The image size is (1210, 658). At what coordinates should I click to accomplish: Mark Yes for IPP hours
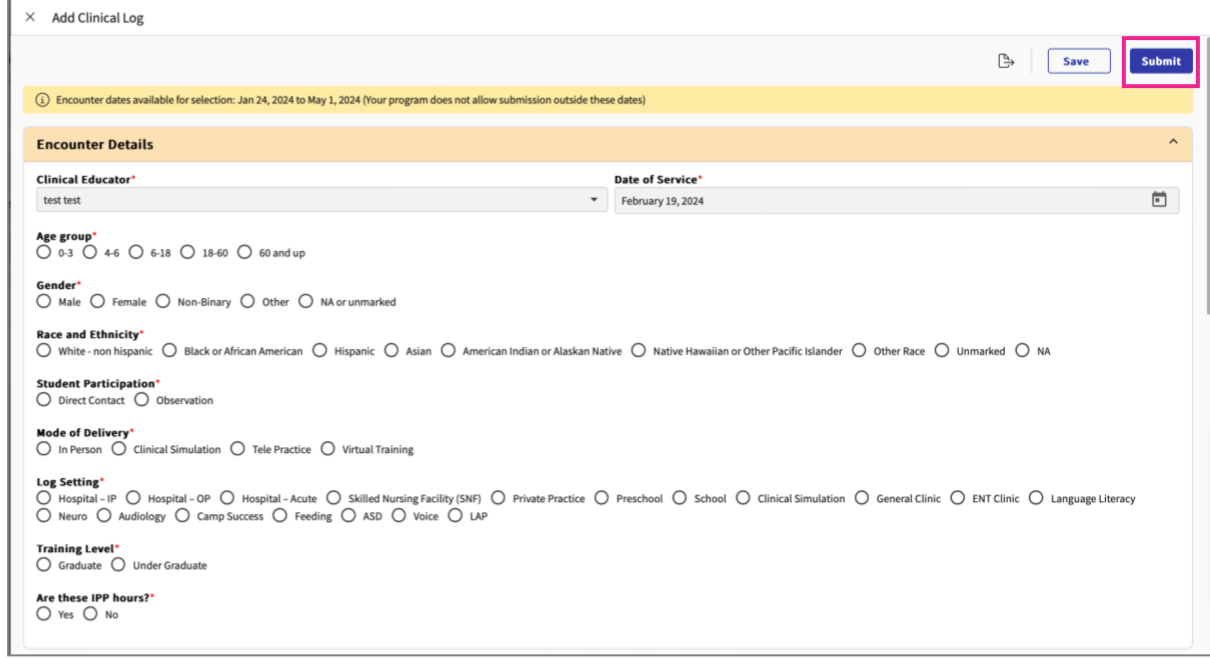pyautogui.click(x=44, y=614)
